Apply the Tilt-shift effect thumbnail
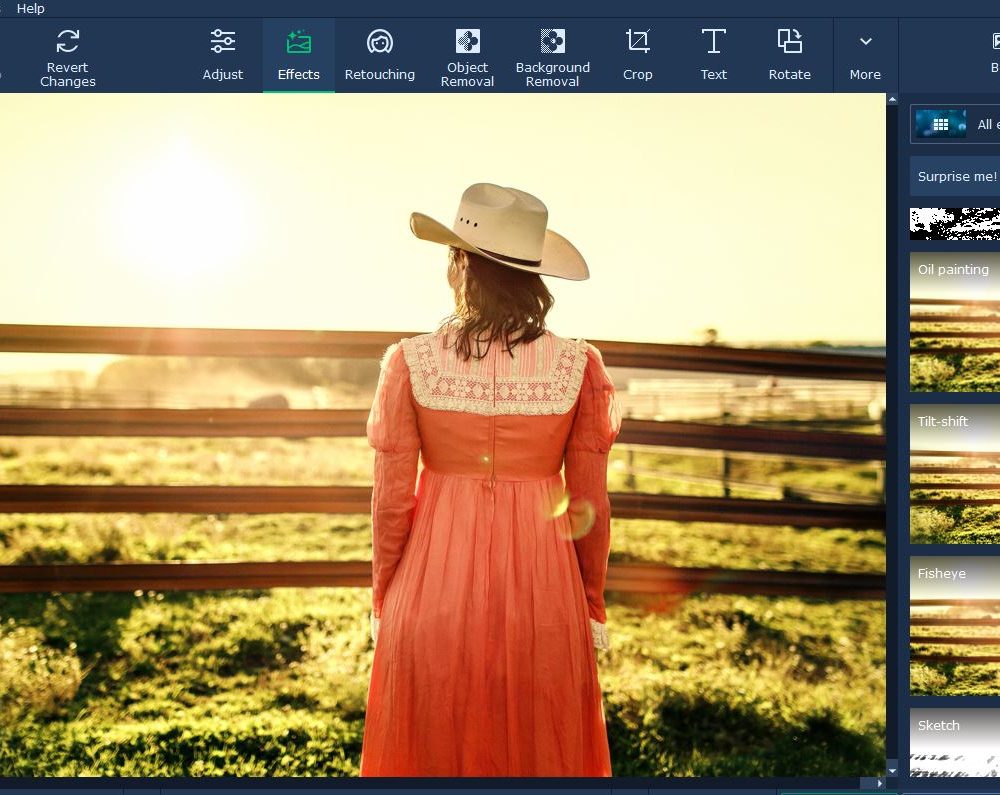 pos(955,474)
